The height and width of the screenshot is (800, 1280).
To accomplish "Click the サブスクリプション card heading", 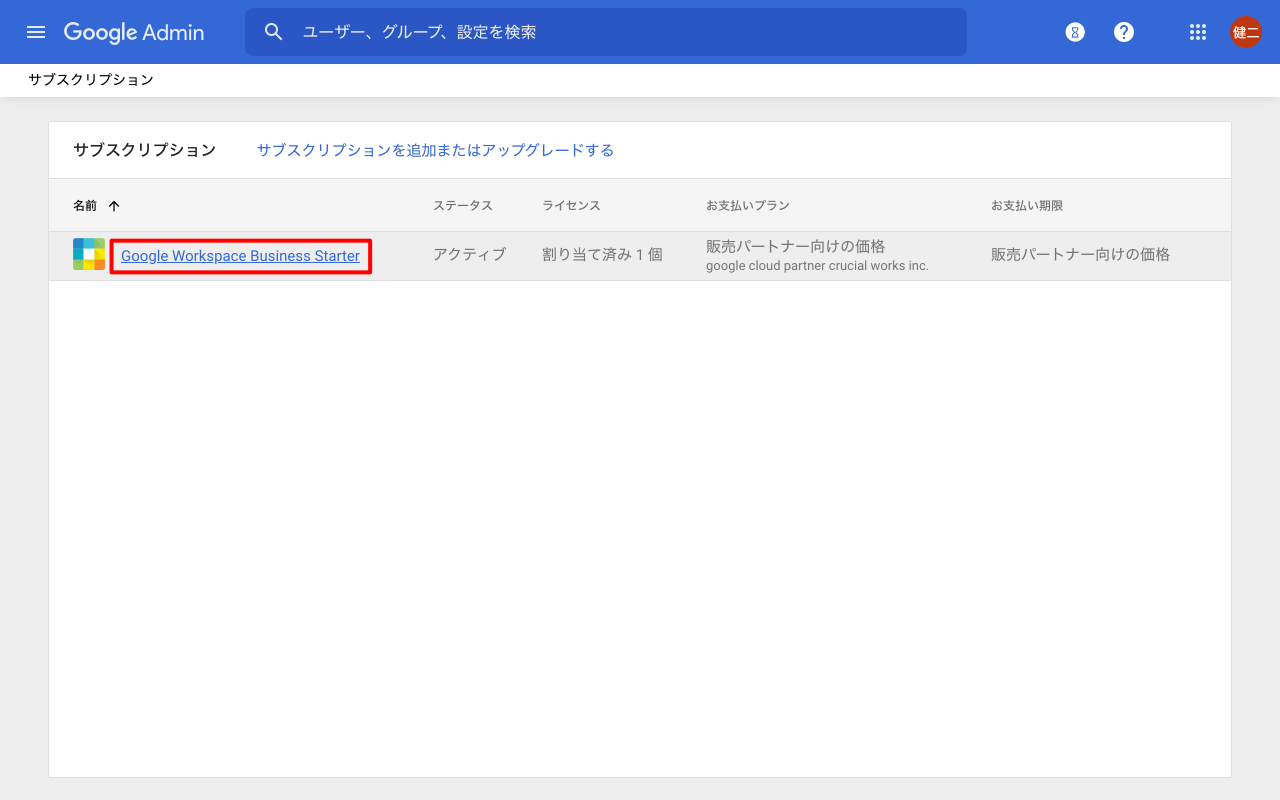I will coord(145,150).
